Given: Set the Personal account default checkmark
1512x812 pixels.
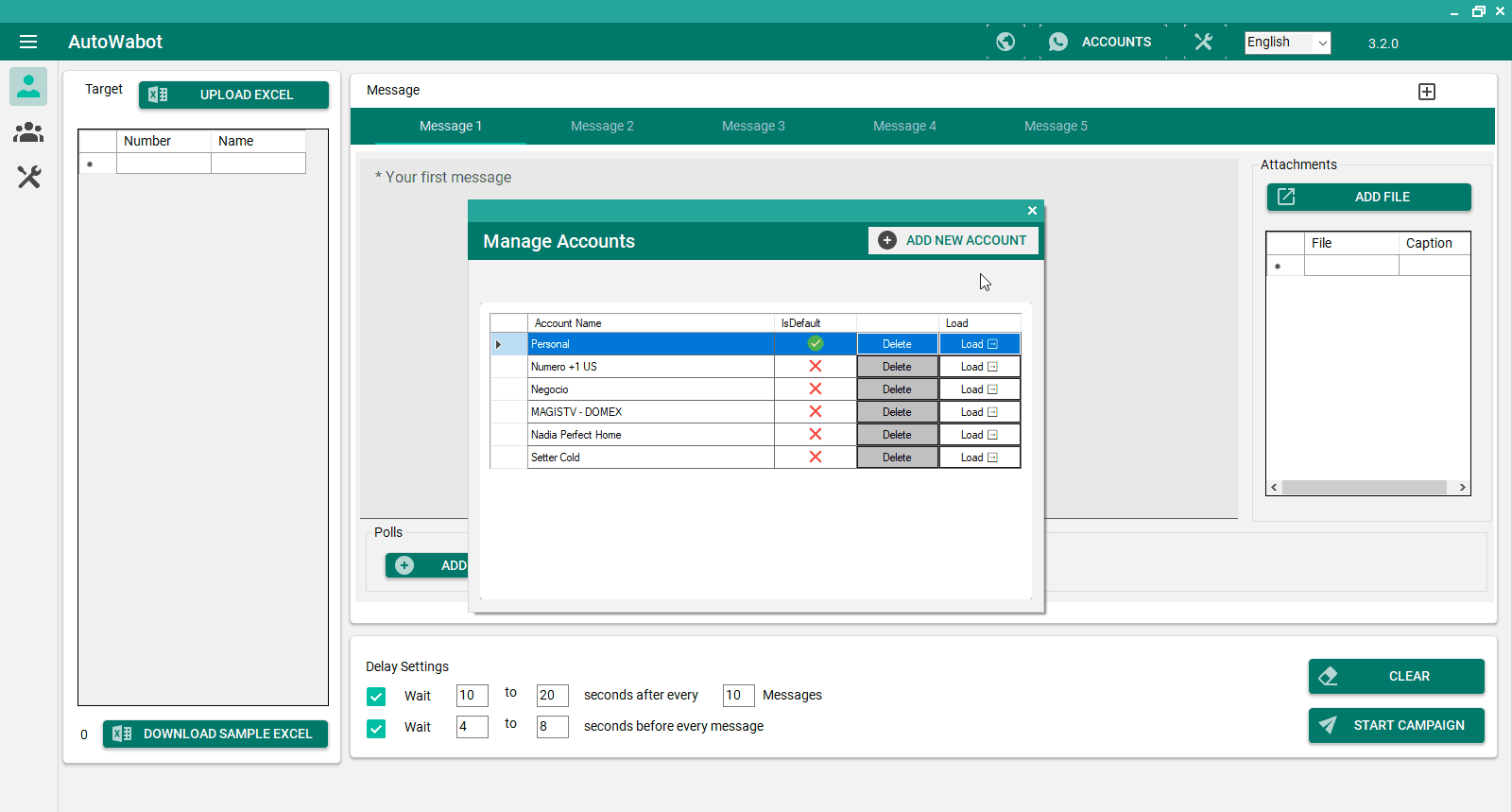Looking at the screenshot, I should pos(816,344).
